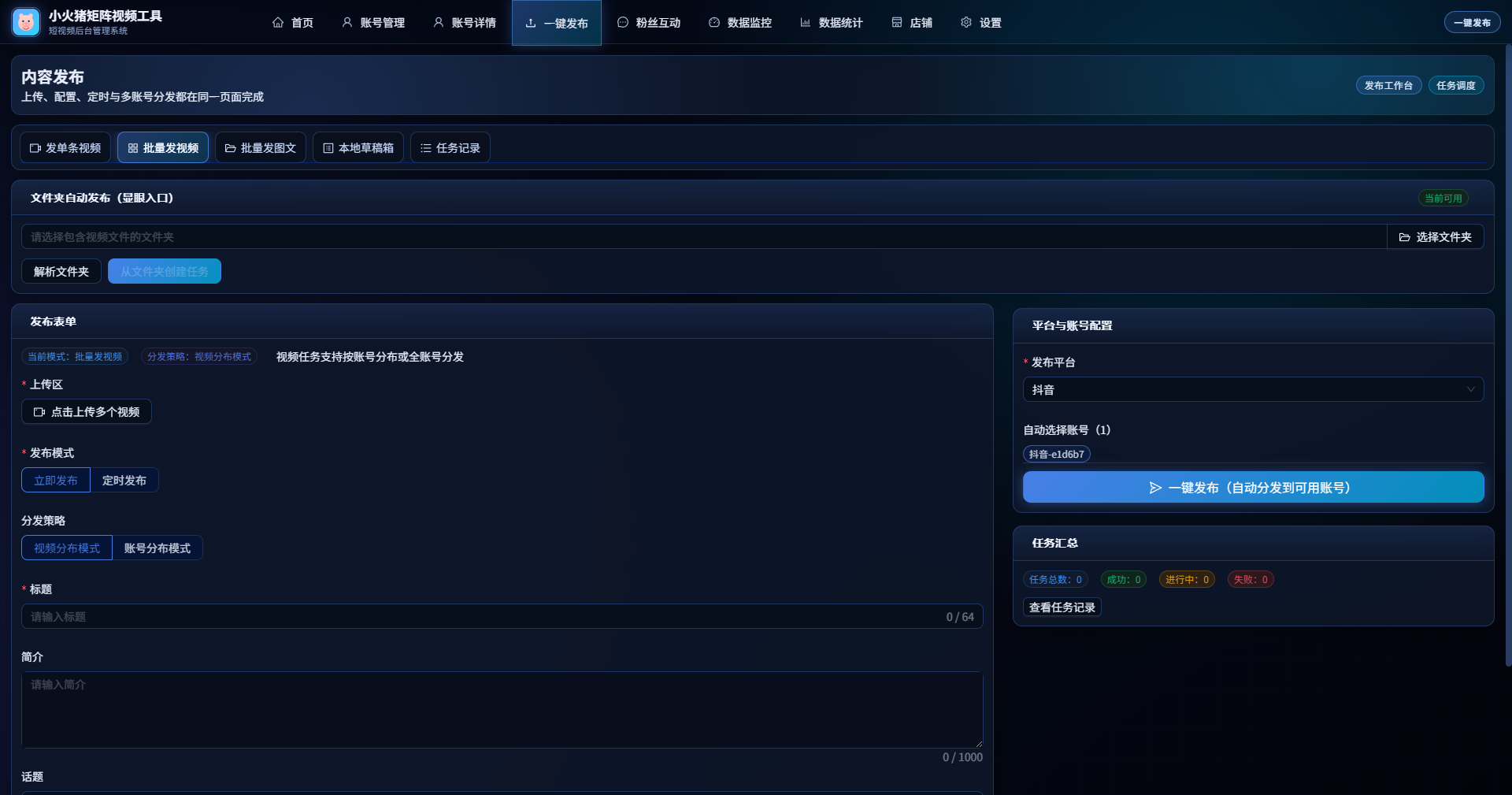Click the dropdown chevron next to 抖音
Viewport: 1512px width, 795px height.
(1470, 390)
